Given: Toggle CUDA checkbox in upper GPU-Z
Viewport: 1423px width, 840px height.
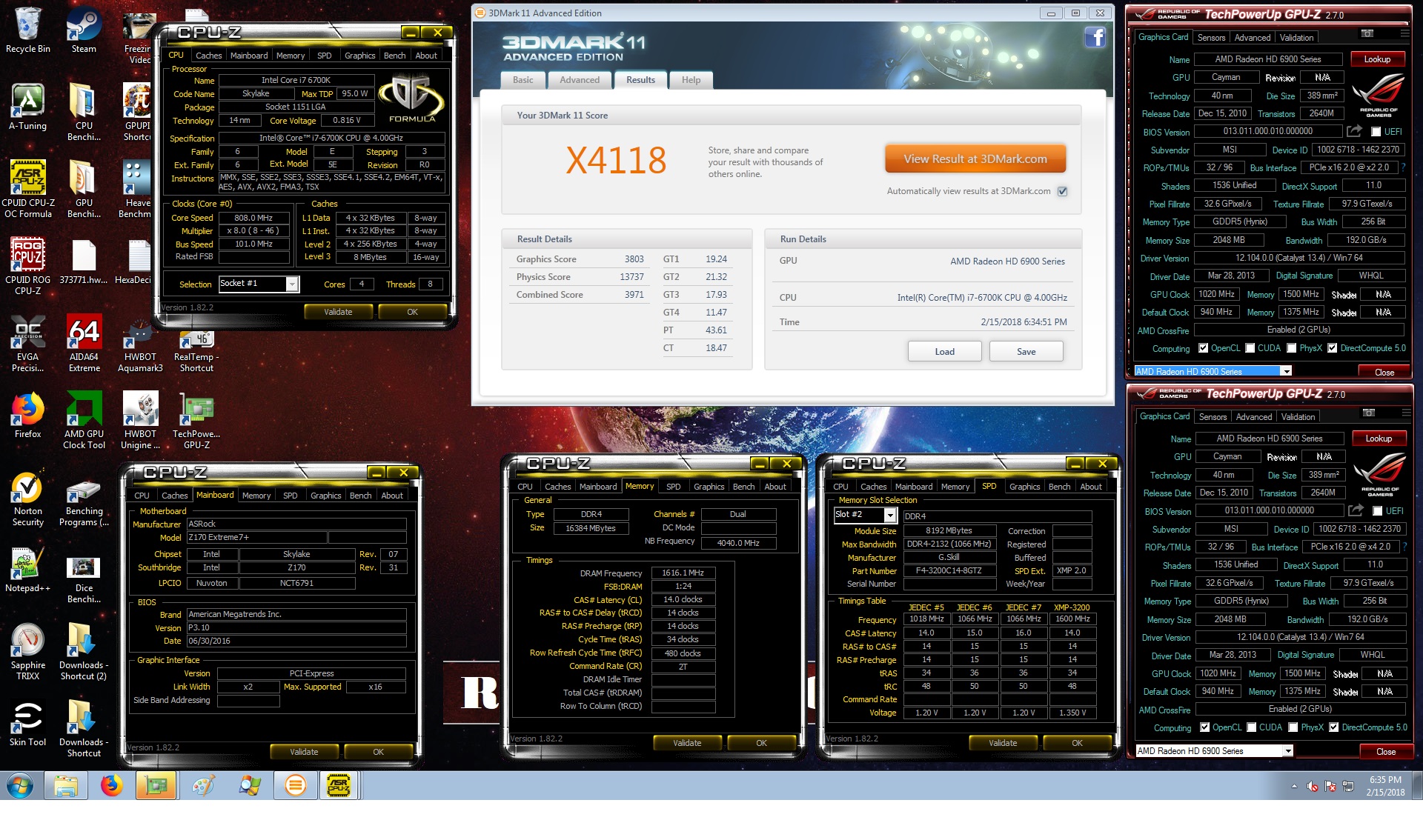Looking at the screenshot, I should tap(1250, 348).
